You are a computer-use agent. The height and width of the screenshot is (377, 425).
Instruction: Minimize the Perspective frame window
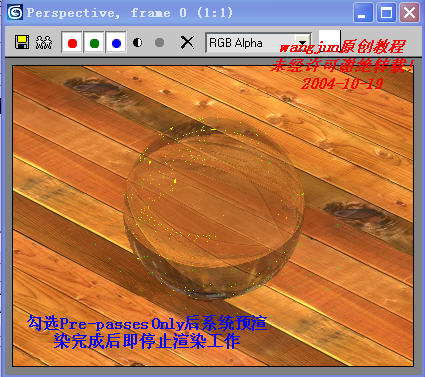point(363,13)
